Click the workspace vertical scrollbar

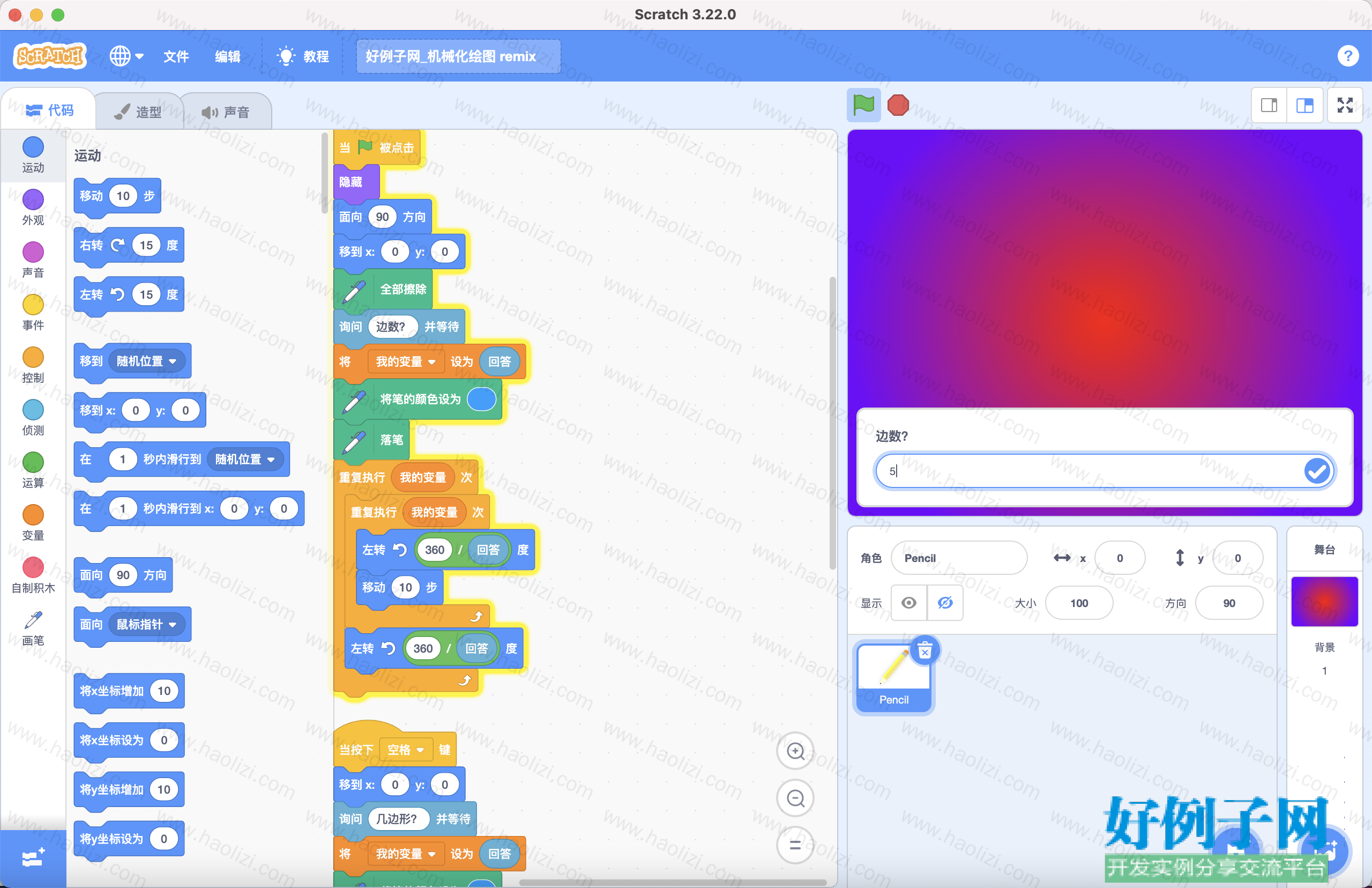(832, 424)
